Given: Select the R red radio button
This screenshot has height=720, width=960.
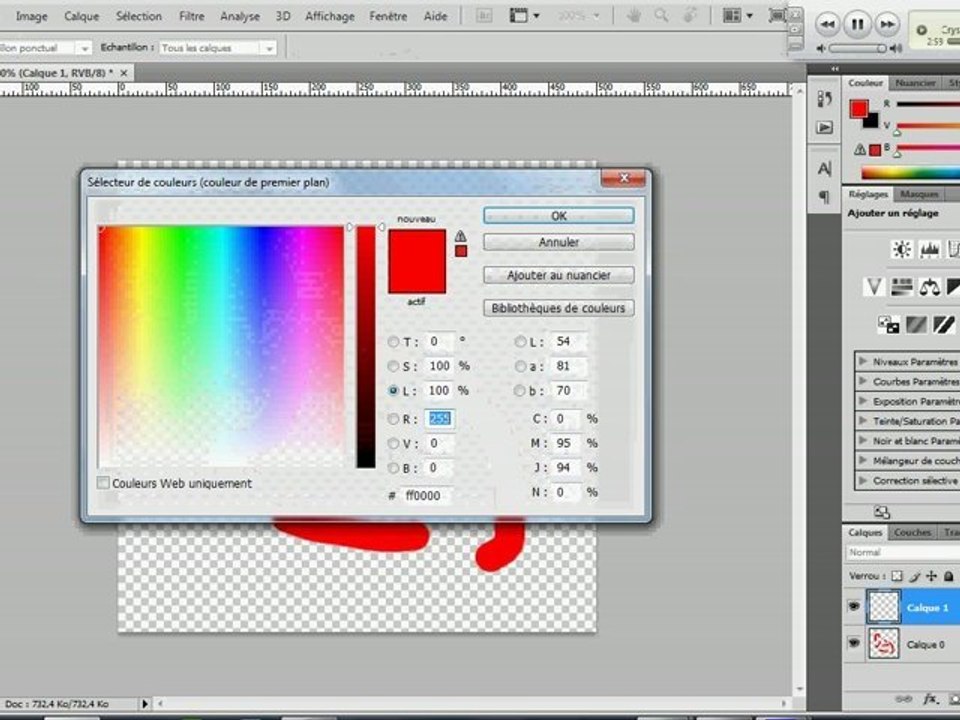Looking at the screenshot, I should click(x=393, y=419).
